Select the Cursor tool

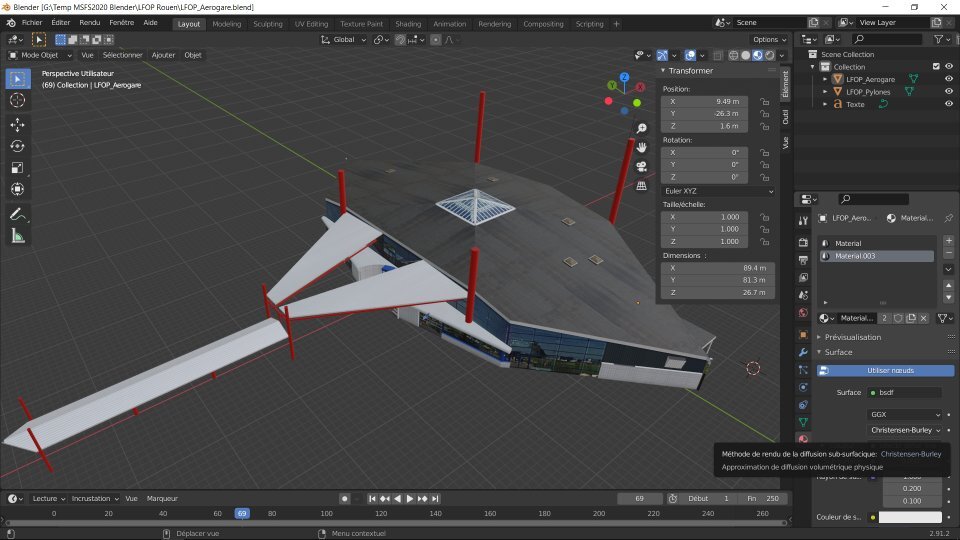18,100
